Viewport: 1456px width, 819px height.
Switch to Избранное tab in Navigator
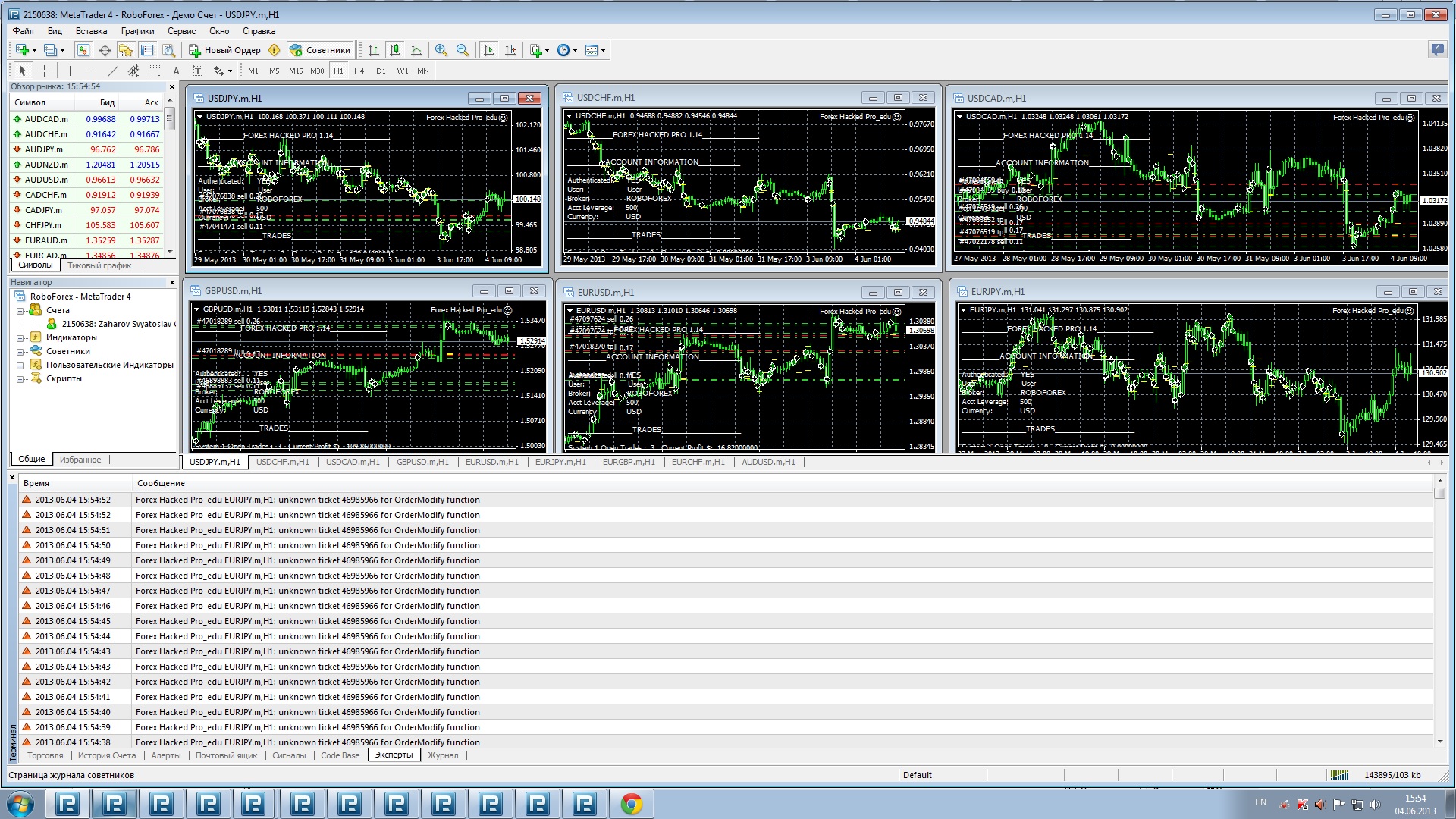[x=80, y=460]
